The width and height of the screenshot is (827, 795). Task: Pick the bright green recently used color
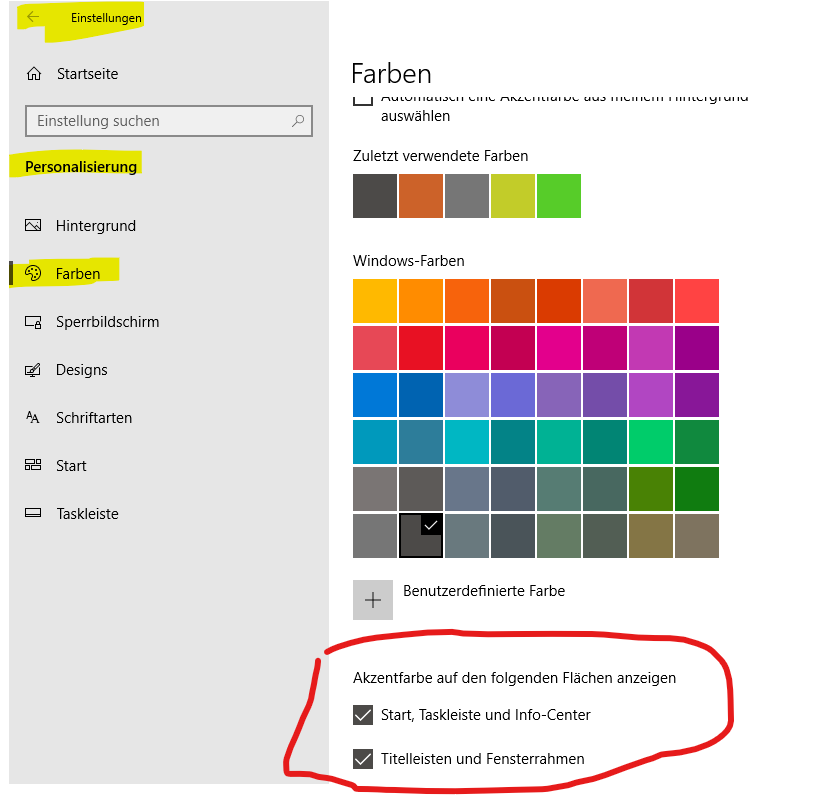559,196
